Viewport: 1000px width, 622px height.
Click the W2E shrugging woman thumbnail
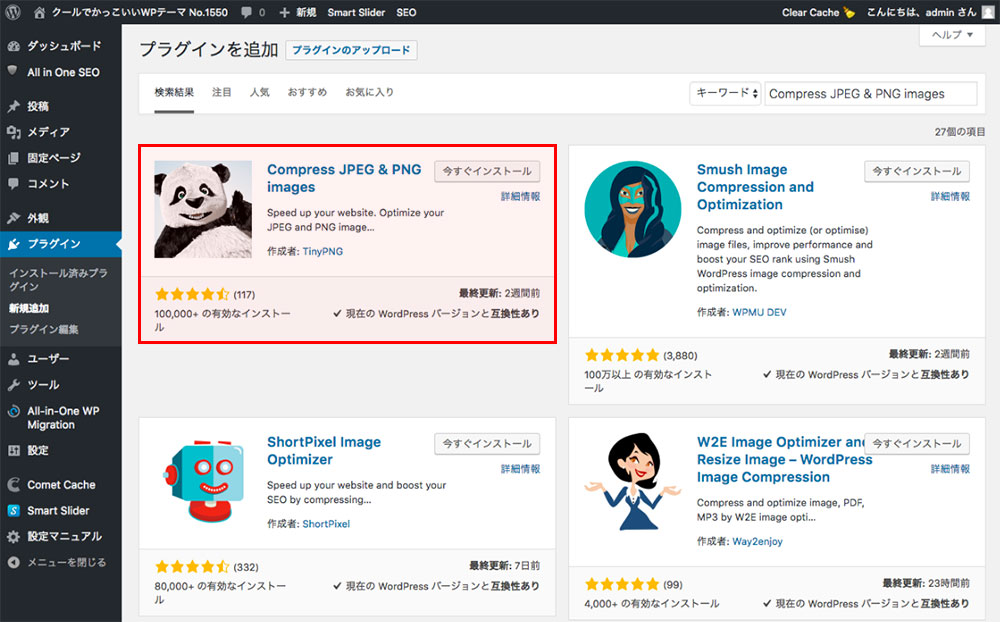pyautogui.click(x=633, y=482)
